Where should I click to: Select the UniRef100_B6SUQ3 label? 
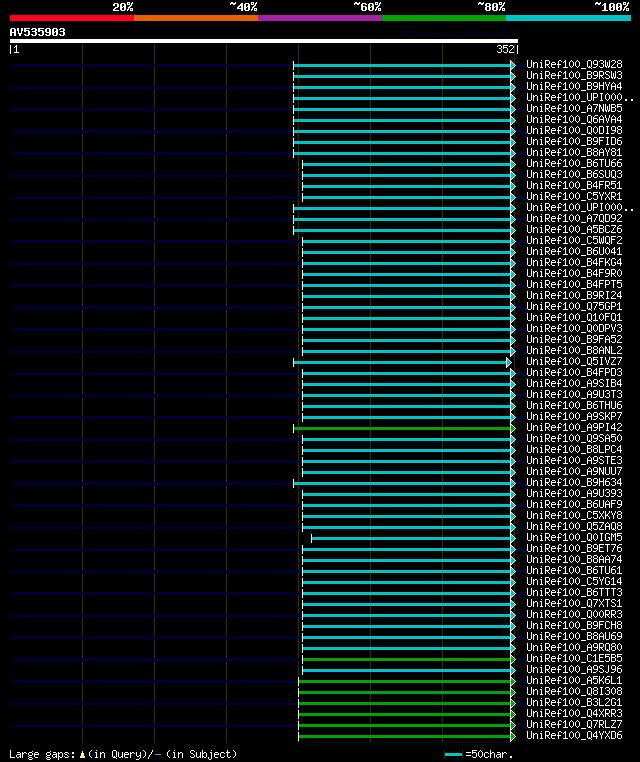(x=574, y=174)
